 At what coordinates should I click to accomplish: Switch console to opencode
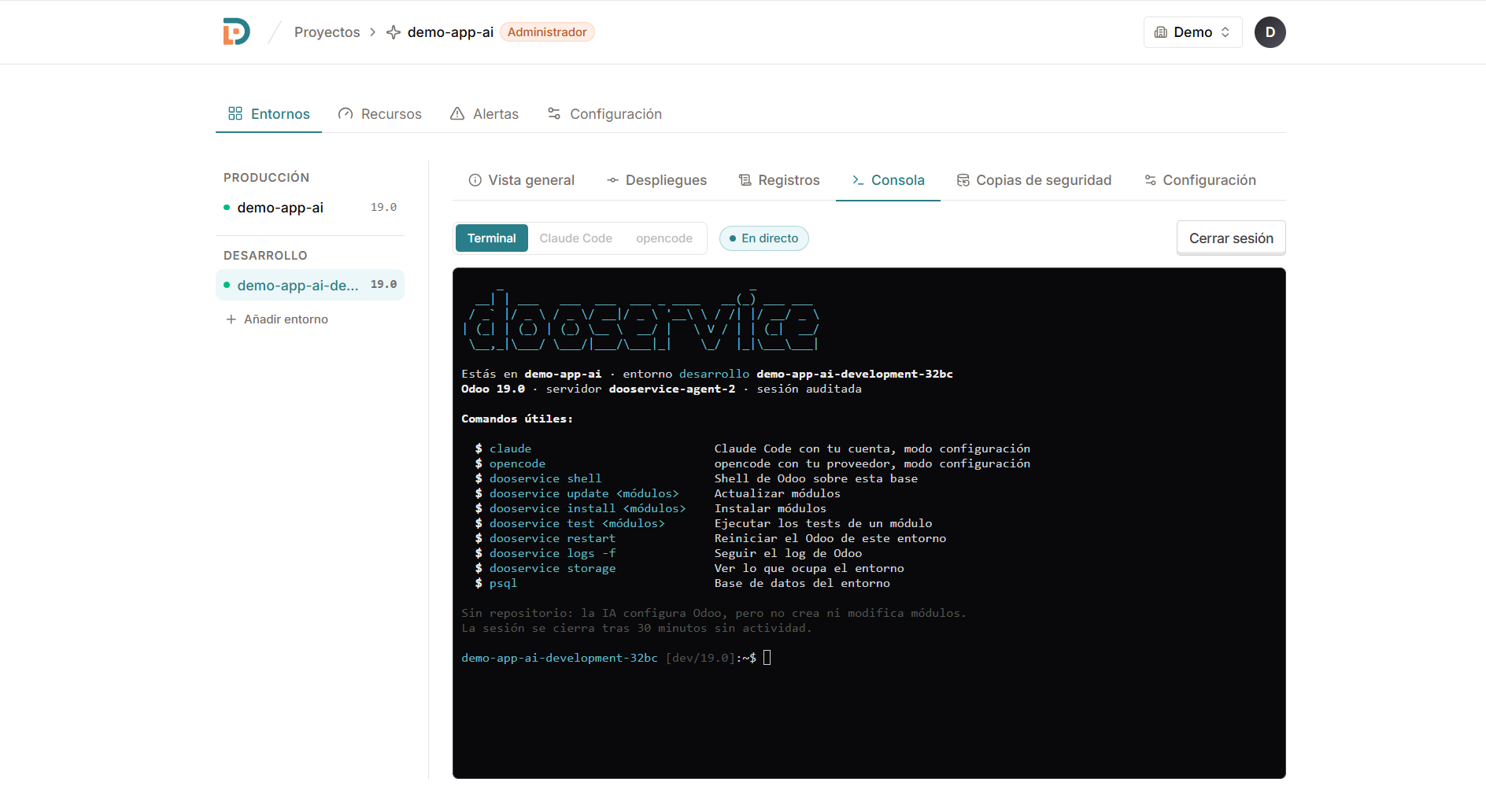[664, 238]
